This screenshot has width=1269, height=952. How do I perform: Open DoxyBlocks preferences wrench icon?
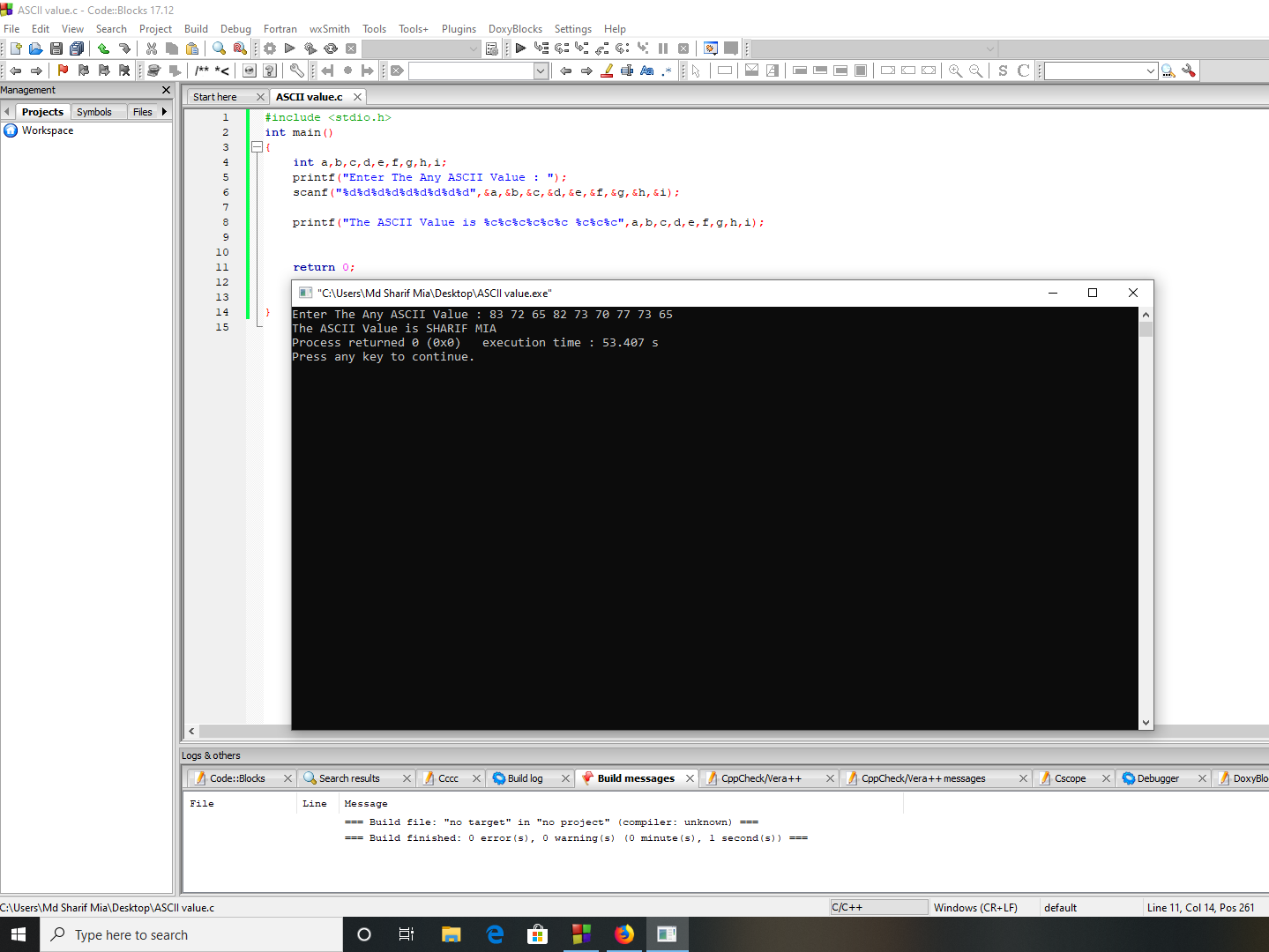297,71
